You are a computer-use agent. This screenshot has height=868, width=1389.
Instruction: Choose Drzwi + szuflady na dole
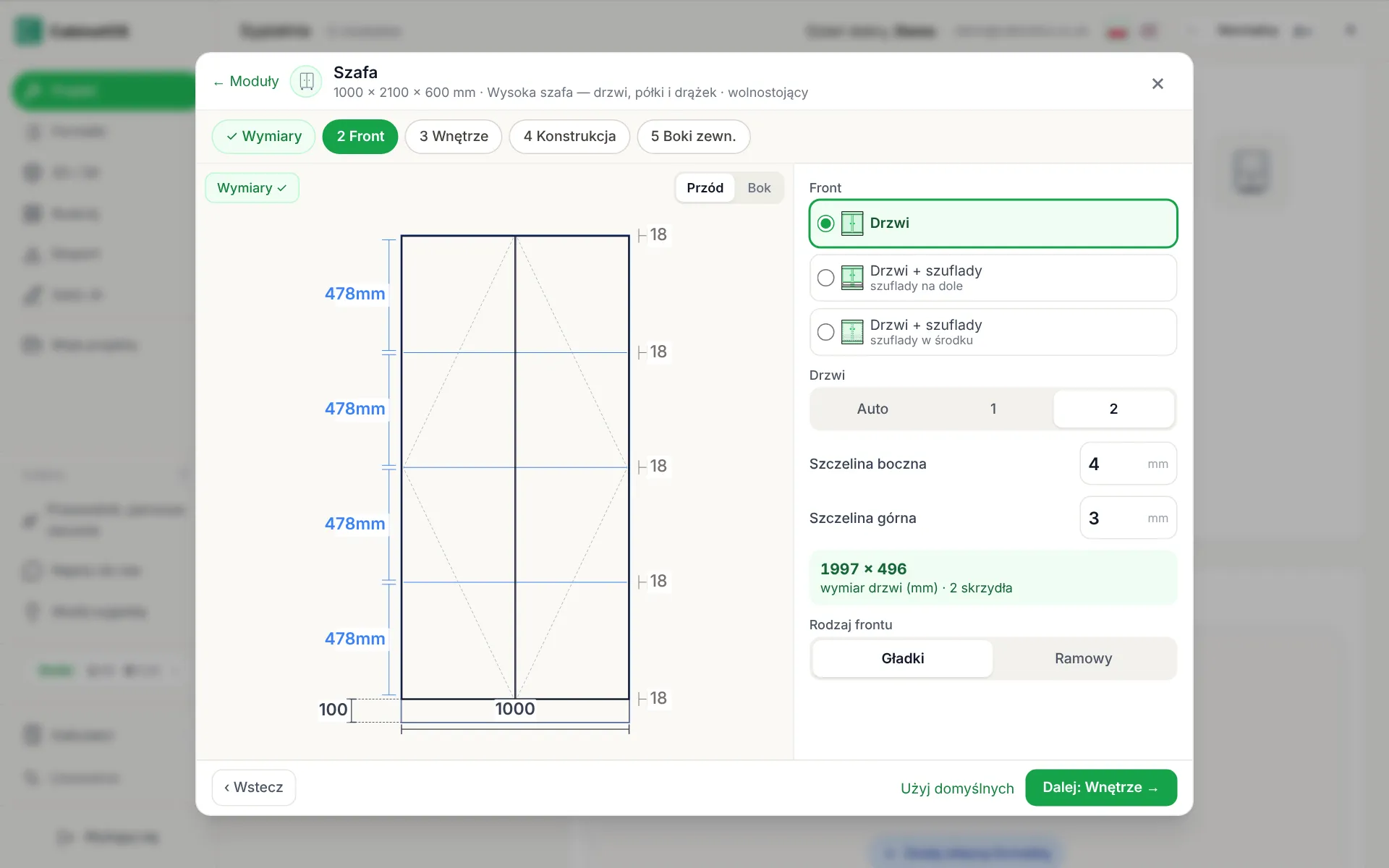[993, 278]
